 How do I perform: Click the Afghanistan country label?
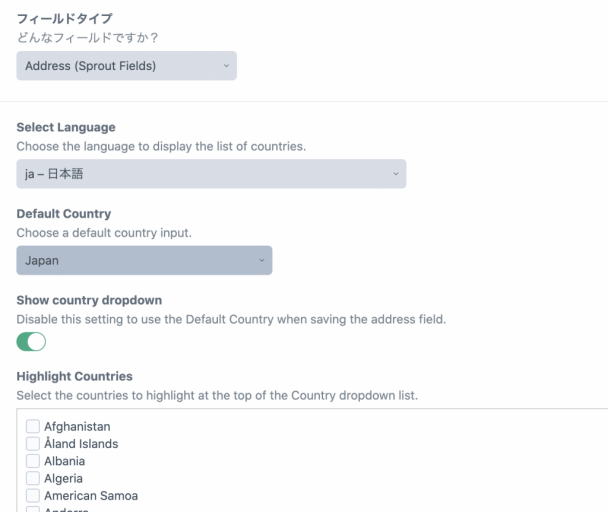[77, 427]
